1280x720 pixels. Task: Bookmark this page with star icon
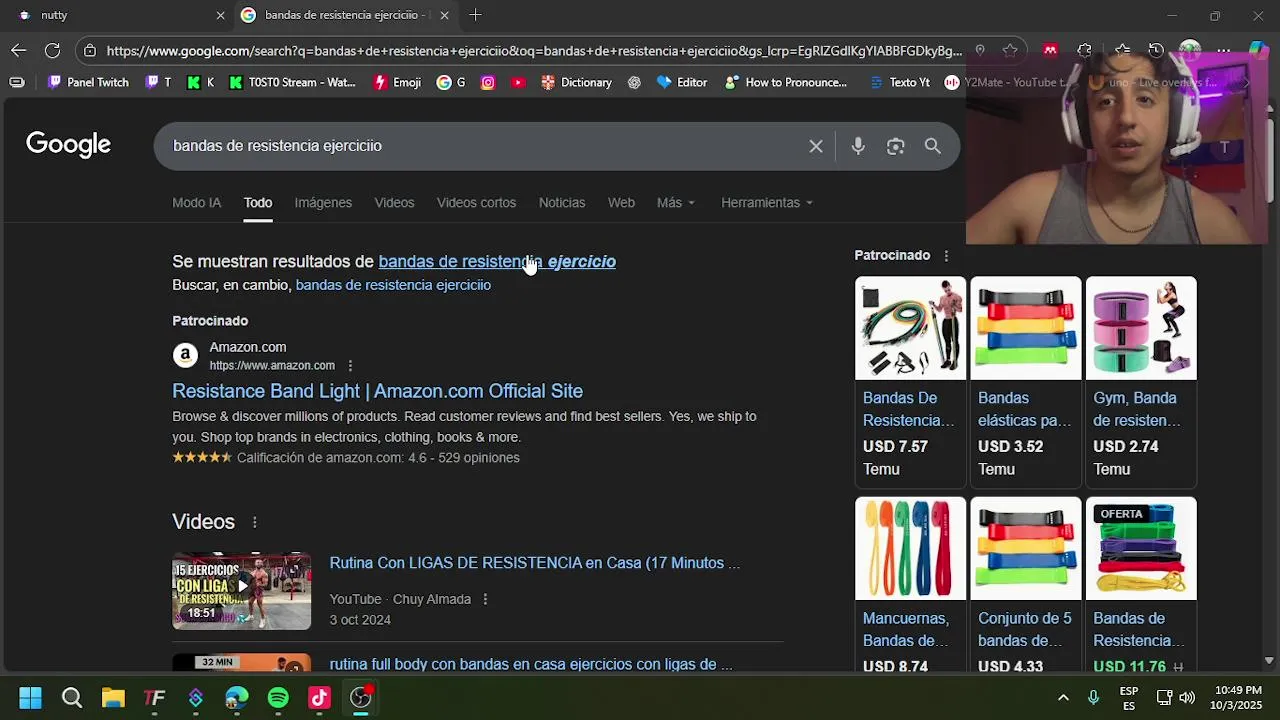(1010, 50)
